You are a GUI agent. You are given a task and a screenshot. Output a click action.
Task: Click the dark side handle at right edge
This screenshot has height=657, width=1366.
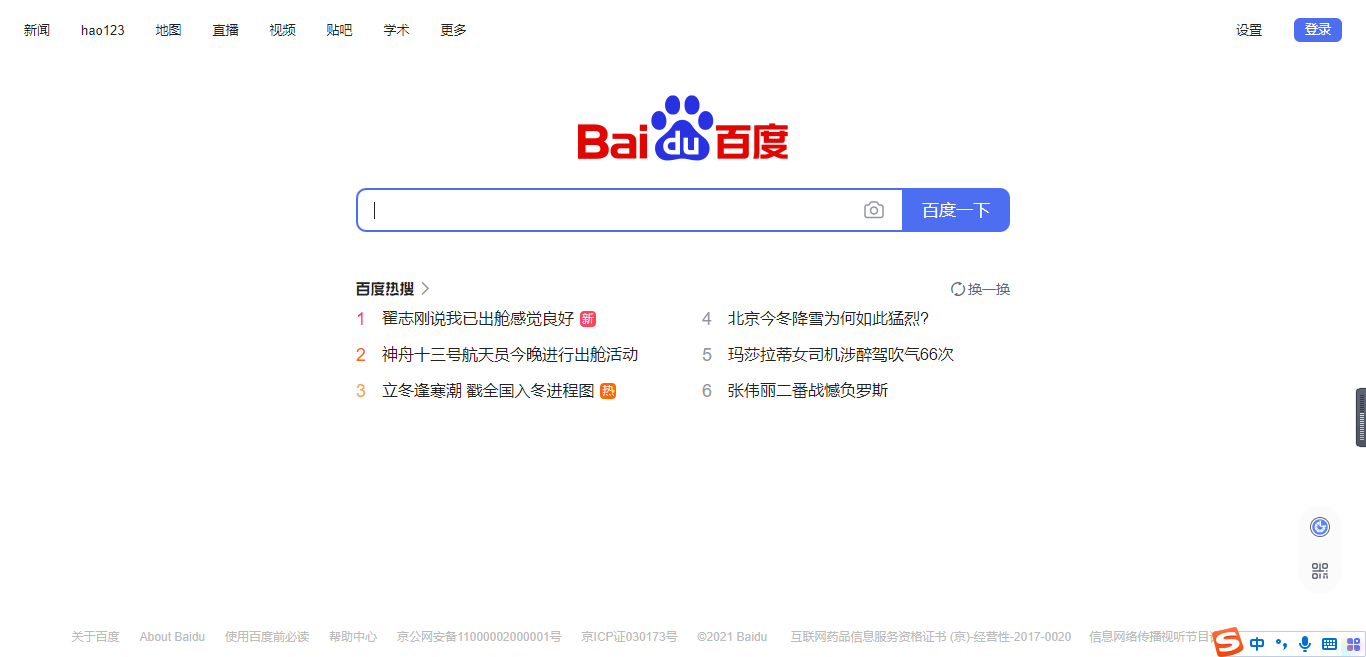click(1361, 417)
